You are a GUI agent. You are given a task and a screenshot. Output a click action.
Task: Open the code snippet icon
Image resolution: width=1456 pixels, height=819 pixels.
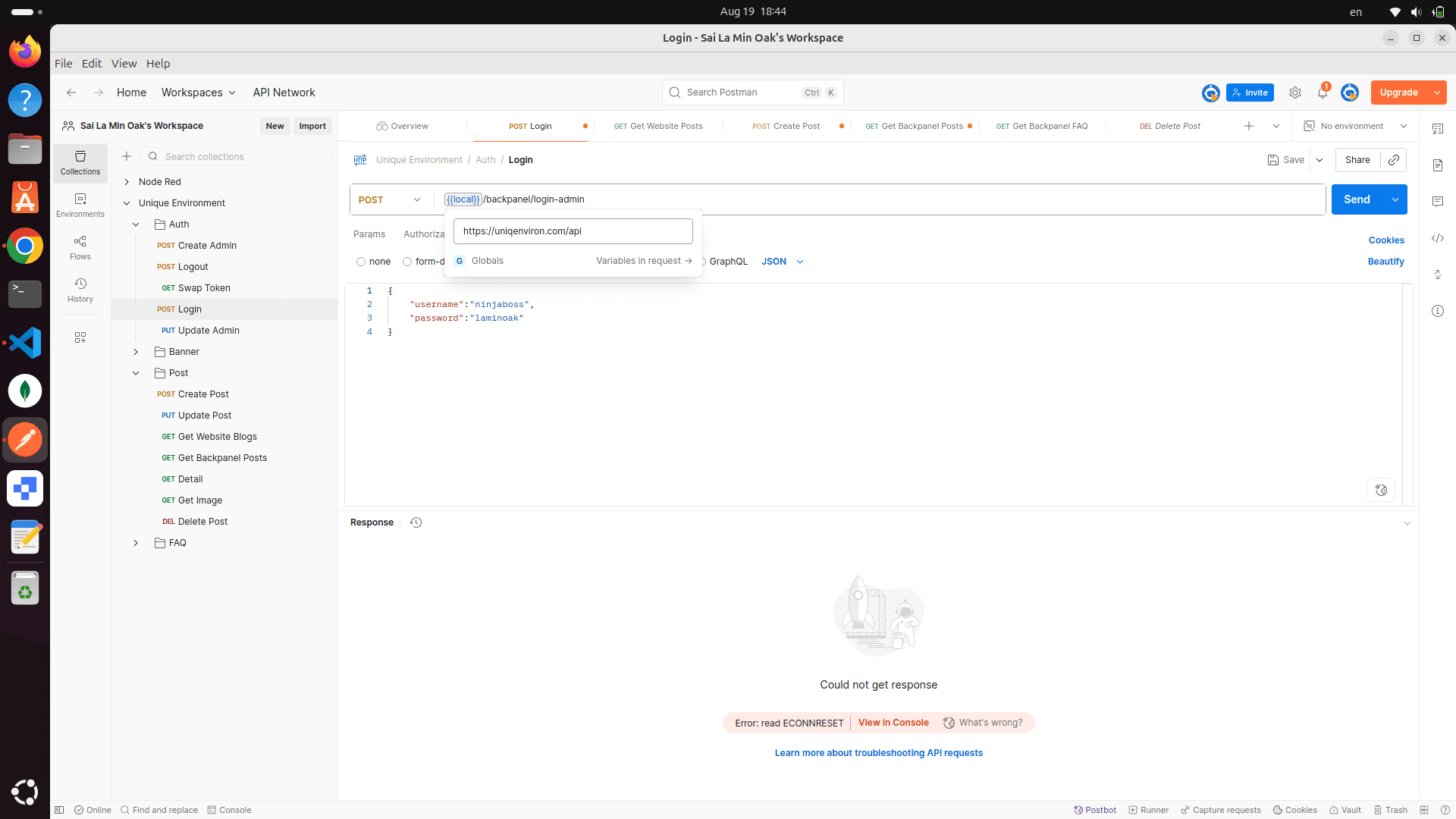[x=1438, y=238]
